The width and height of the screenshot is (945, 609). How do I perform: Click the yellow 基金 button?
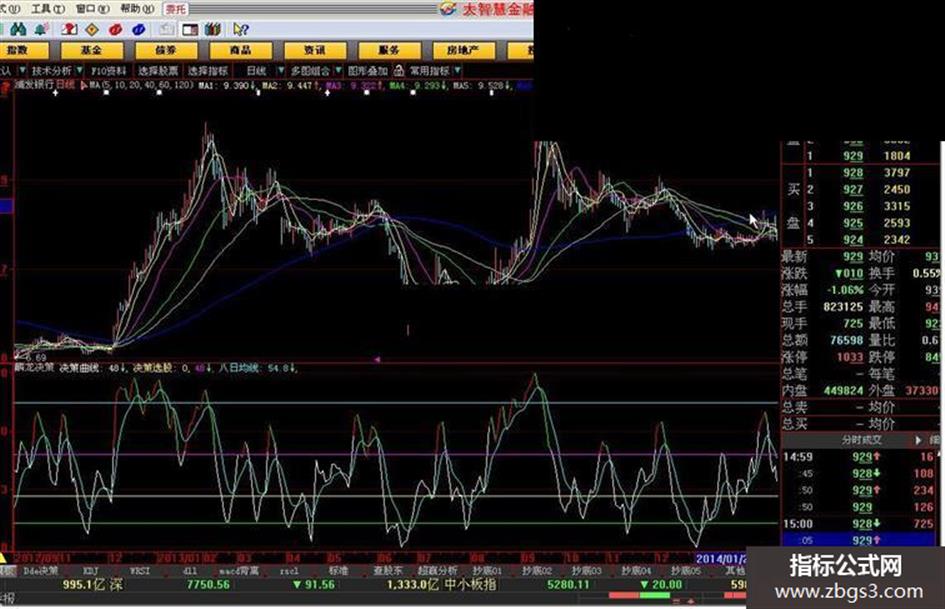point(92,51)
